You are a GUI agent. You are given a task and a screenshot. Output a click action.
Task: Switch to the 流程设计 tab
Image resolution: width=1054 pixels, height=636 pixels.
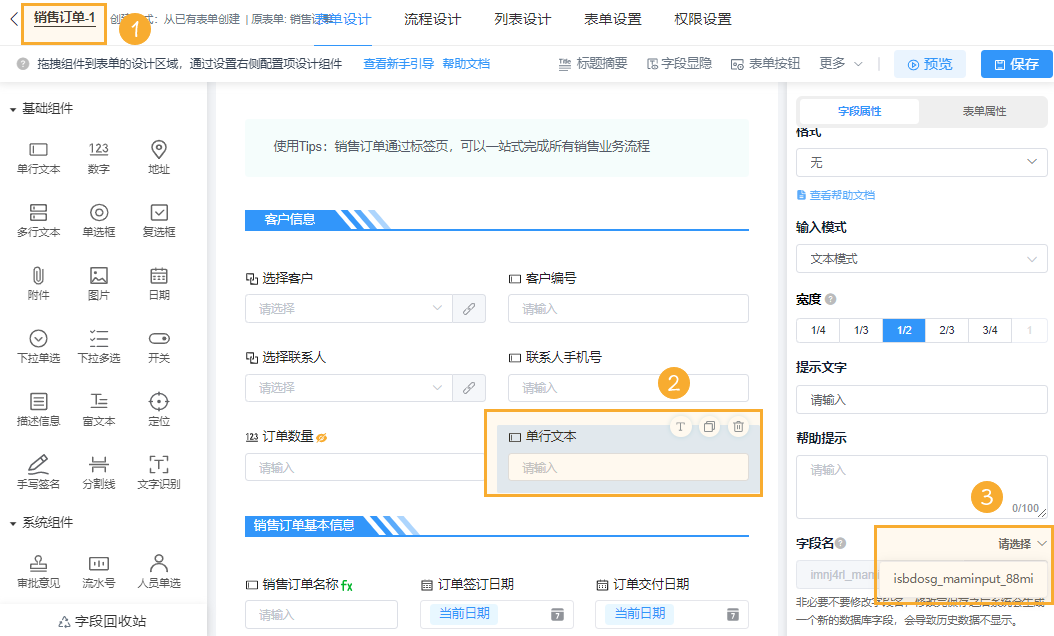pyautogui.click(x=433, y=18)
